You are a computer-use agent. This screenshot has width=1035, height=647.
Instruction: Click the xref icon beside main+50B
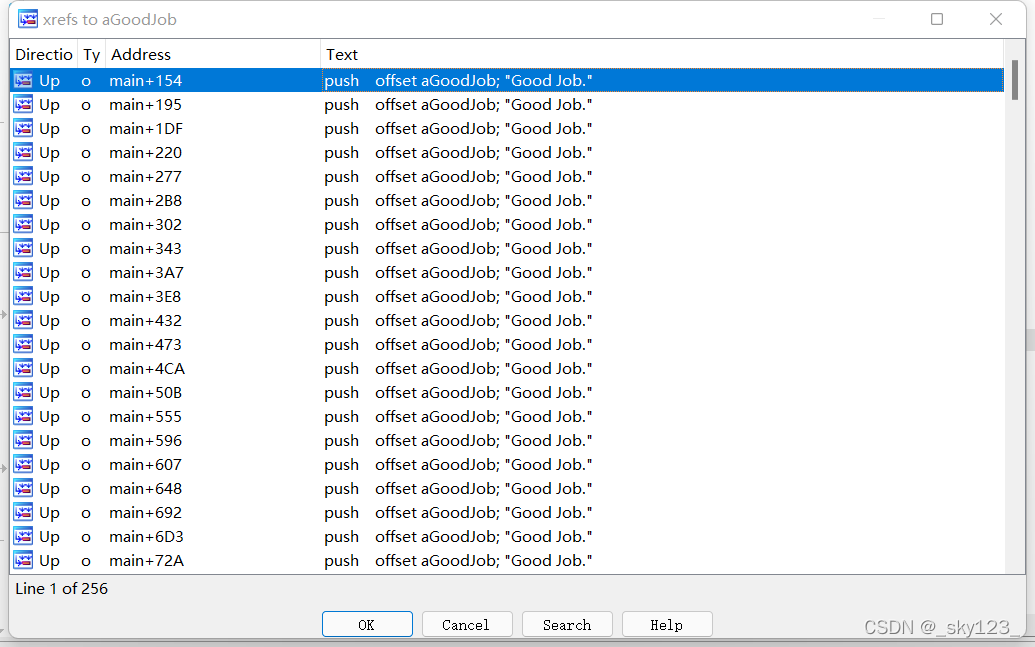pos(23,393)
